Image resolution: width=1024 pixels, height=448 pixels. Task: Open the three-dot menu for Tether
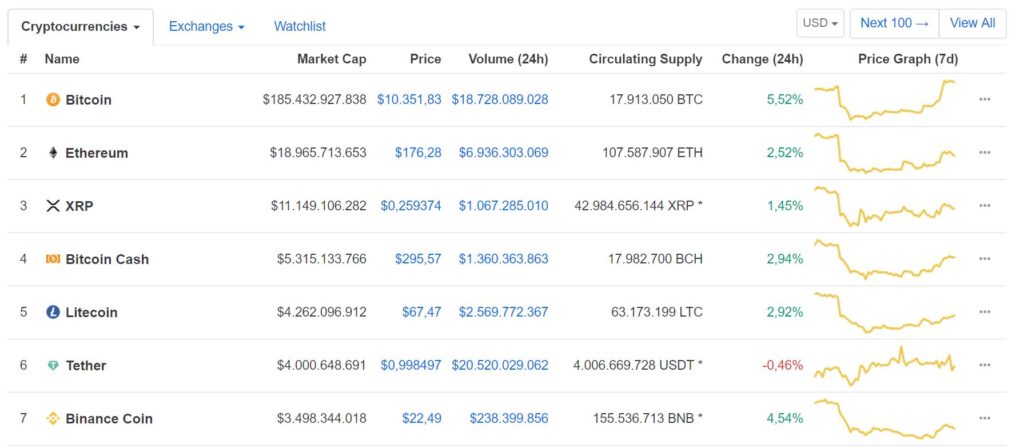(x=985, y=366)
